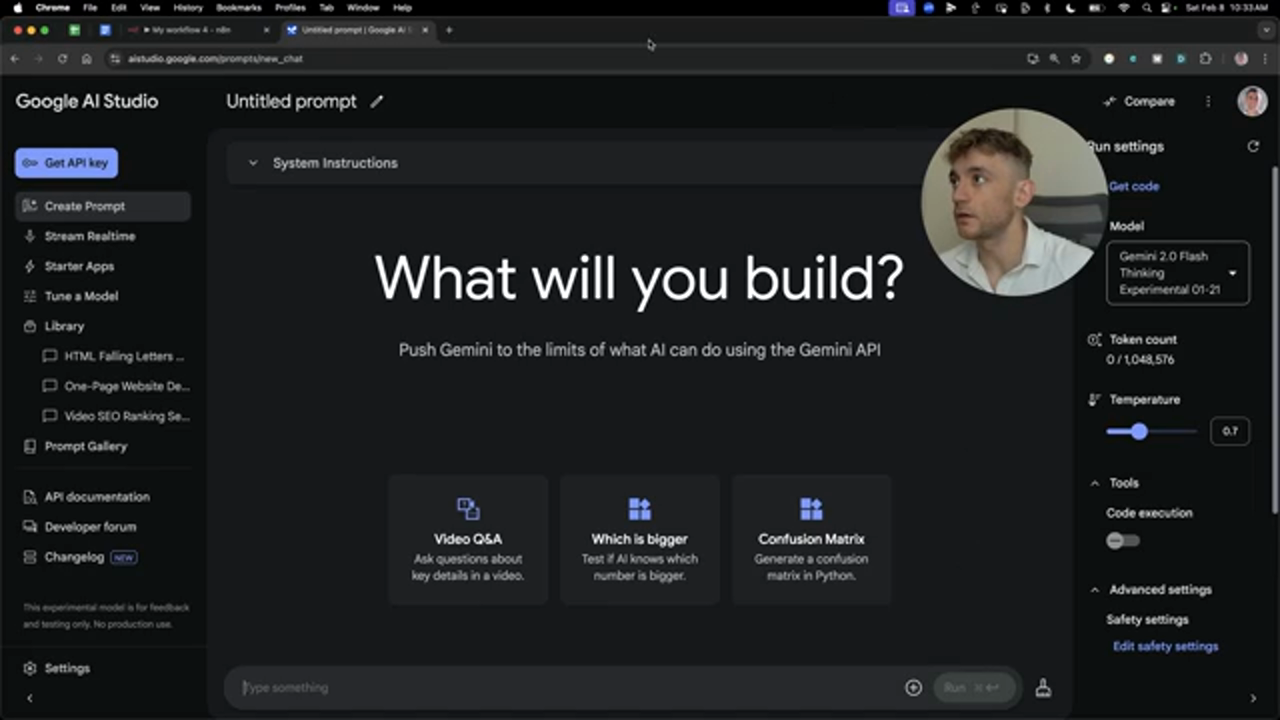Open Stream Realtime page
This screenshot has height=720, width=1280.
pyautogui.click(x=89, y=236)
